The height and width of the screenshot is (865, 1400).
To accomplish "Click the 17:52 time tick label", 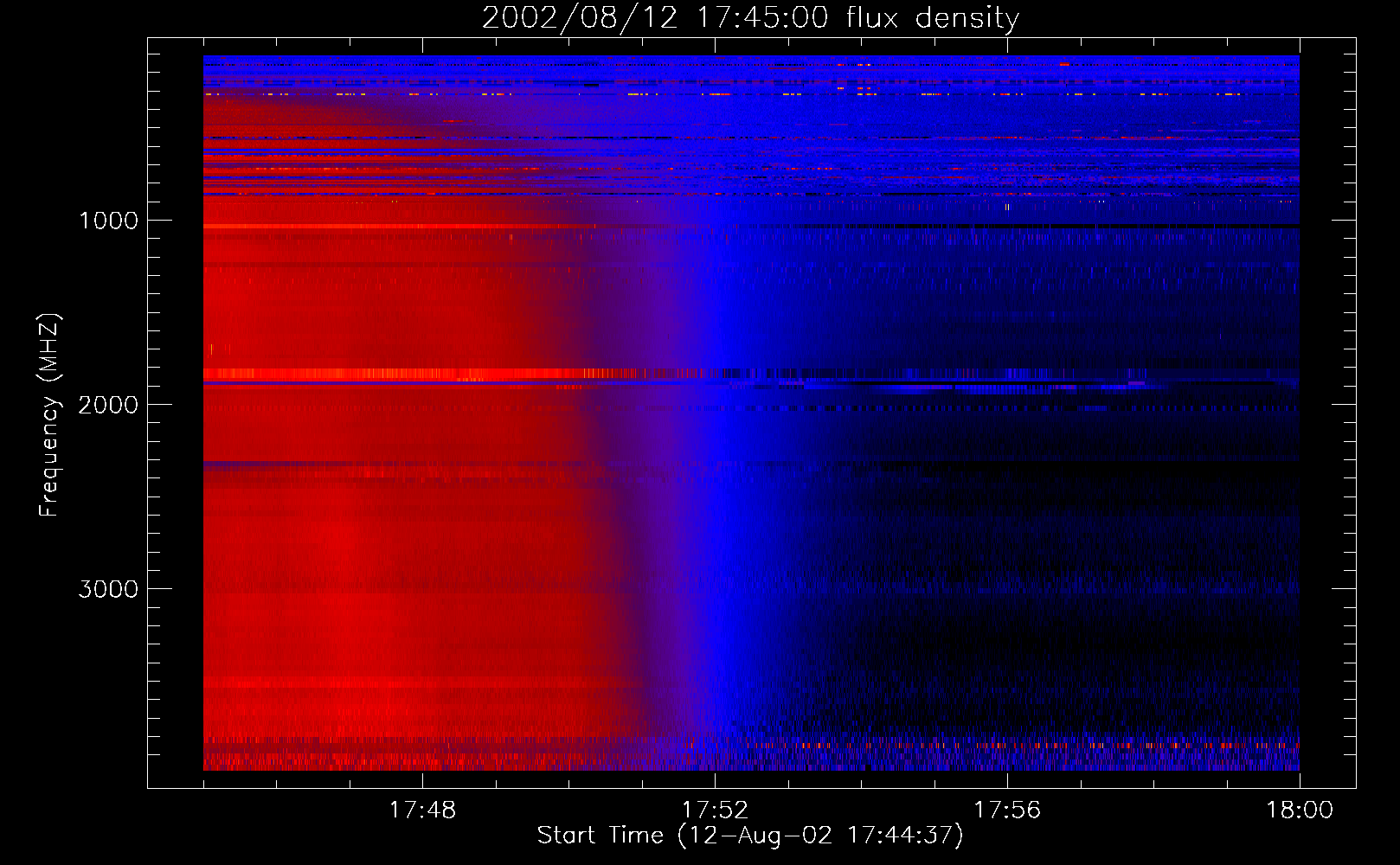I will click(715, 811).
